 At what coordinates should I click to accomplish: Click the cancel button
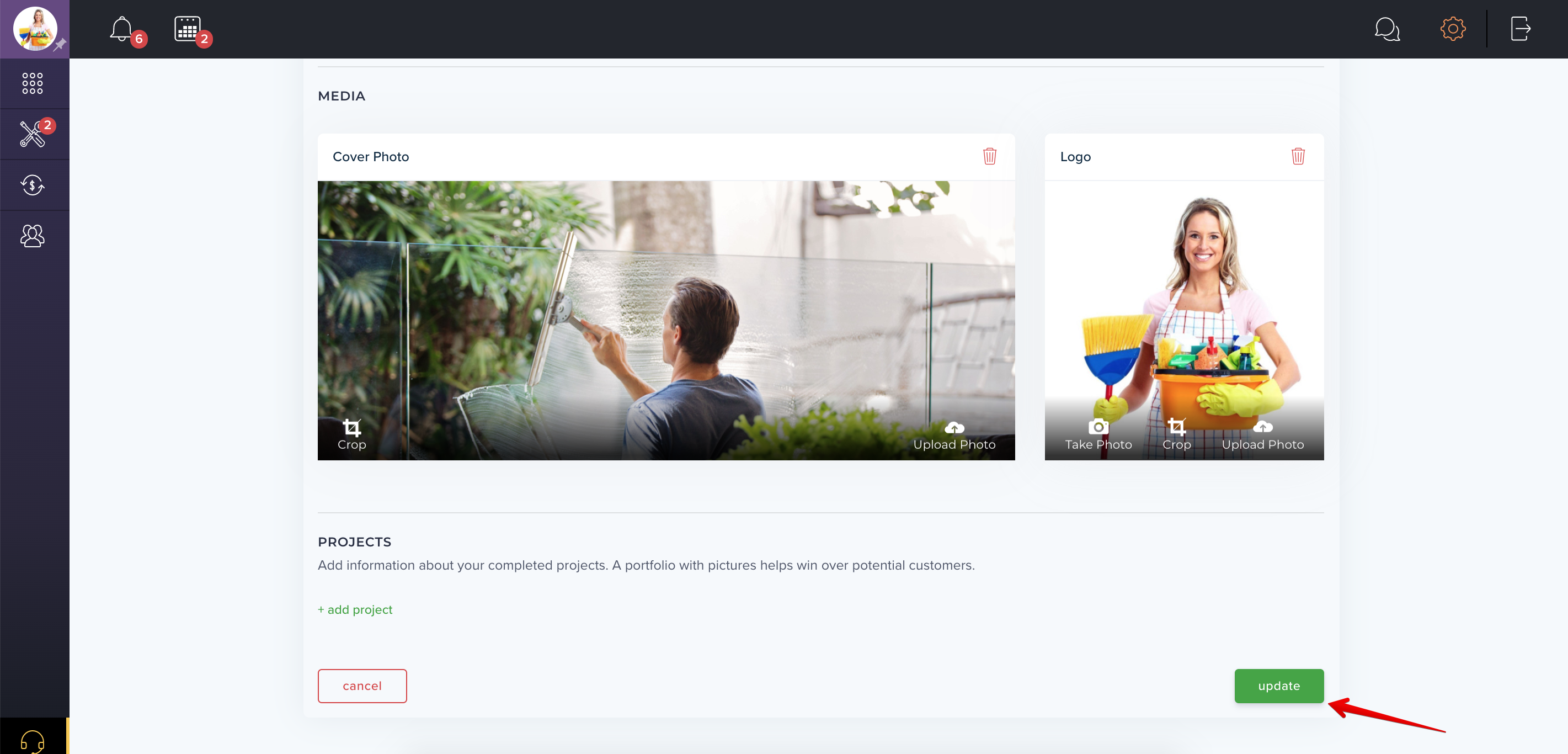[362, 686]
